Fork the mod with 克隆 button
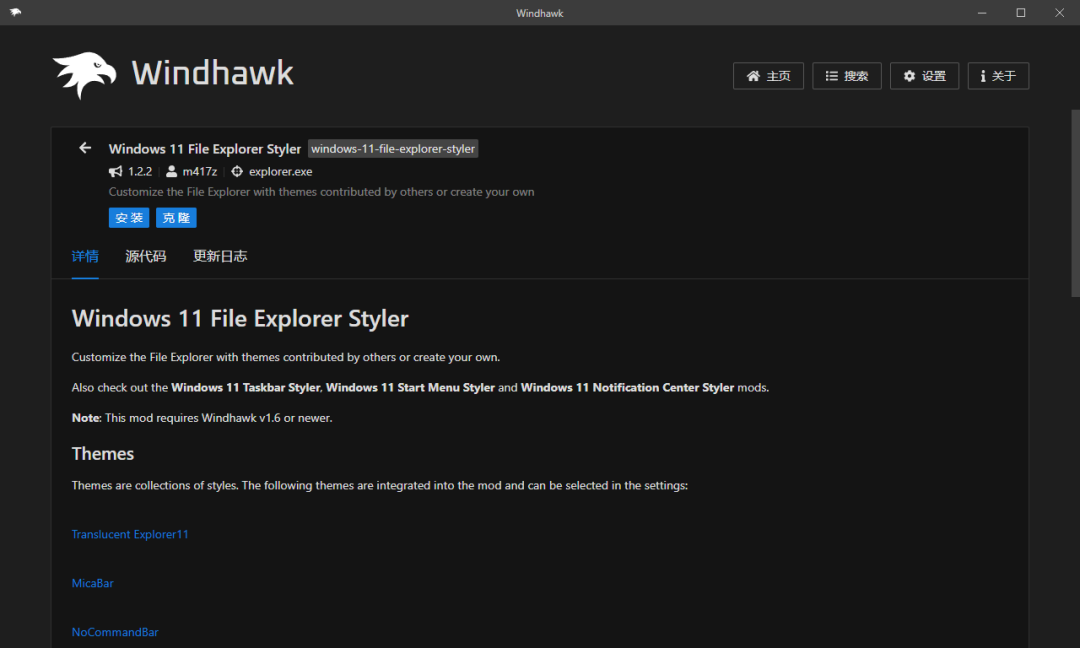The image size is (1080, 648). coord(176,218)
